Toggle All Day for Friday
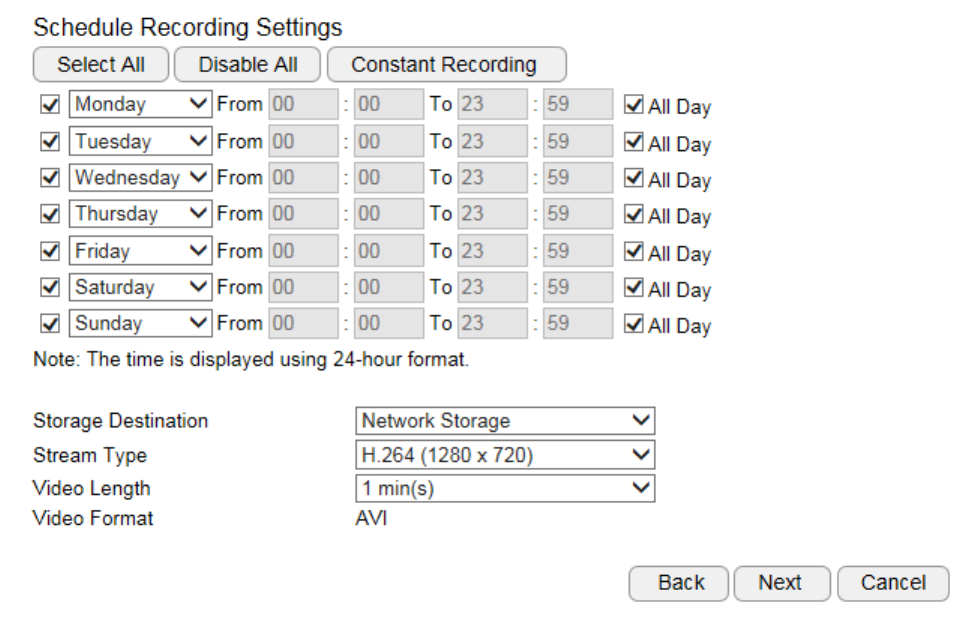 [633, 252]
